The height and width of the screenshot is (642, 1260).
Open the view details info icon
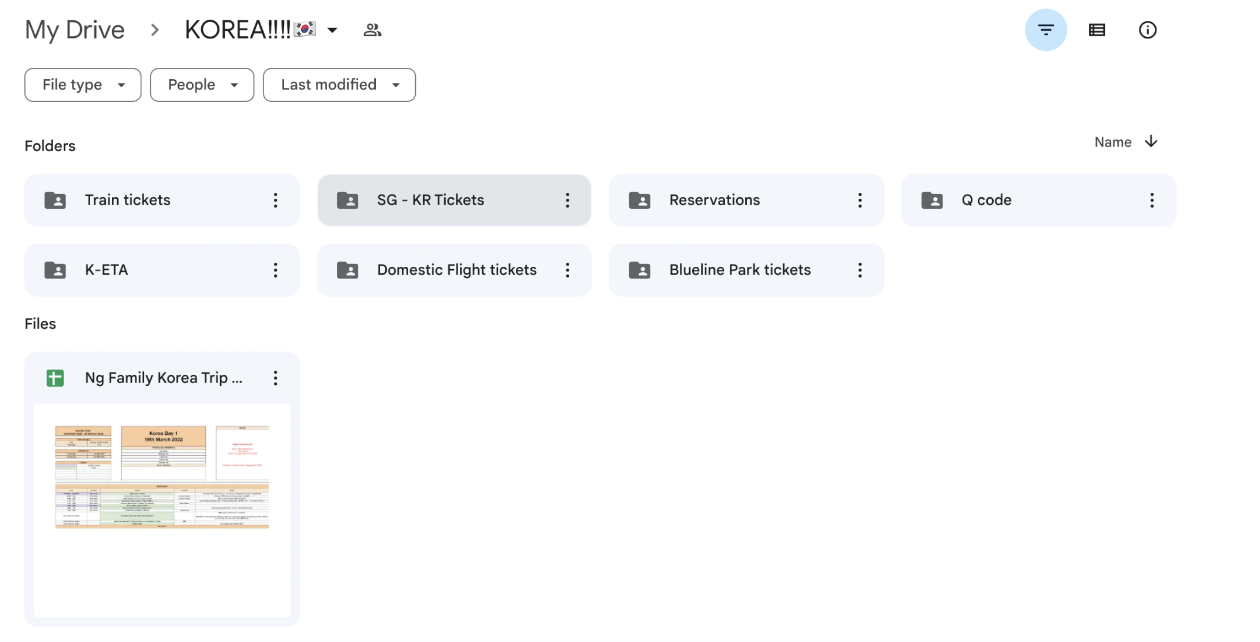[1148, 30]
